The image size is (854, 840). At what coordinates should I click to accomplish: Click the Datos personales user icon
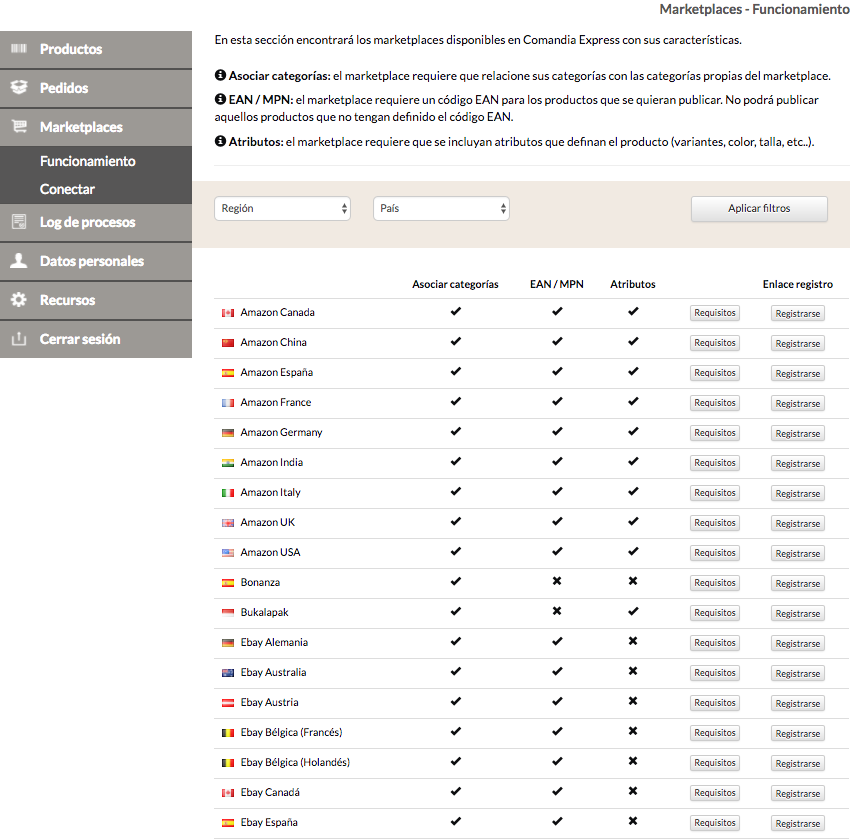pos(19,260)
